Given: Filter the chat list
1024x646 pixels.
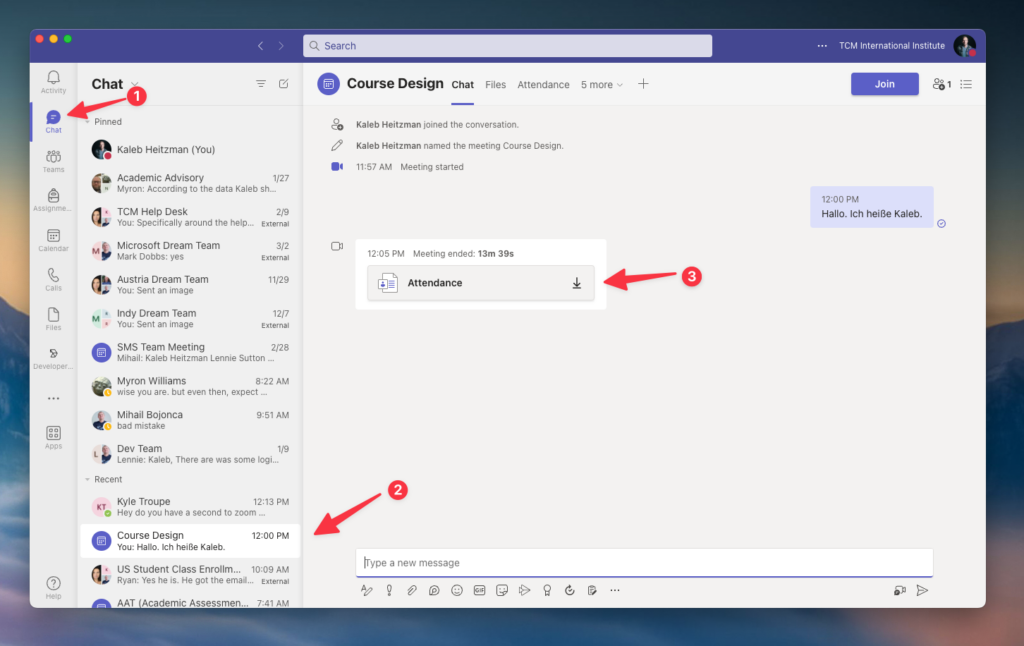Looking at the screenshot, I should (261, 84).
